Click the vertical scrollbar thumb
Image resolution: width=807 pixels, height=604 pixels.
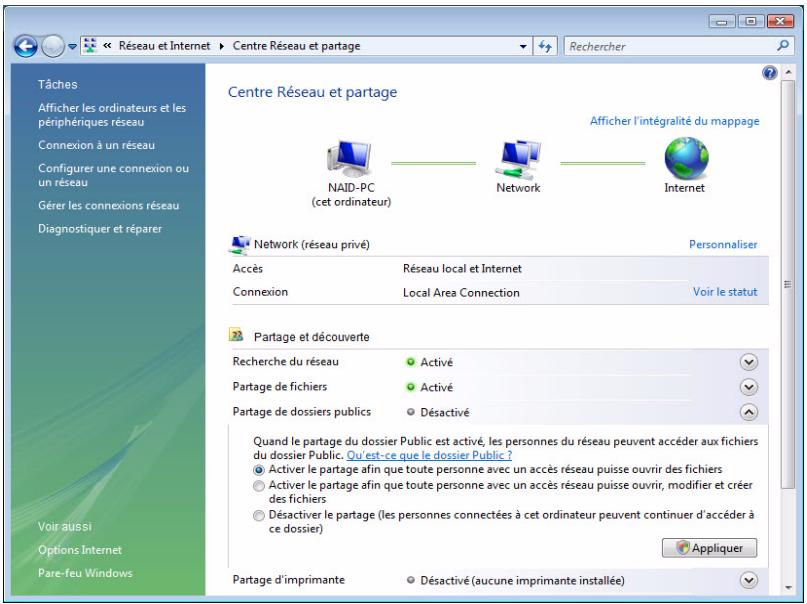(x=787, y=284)
